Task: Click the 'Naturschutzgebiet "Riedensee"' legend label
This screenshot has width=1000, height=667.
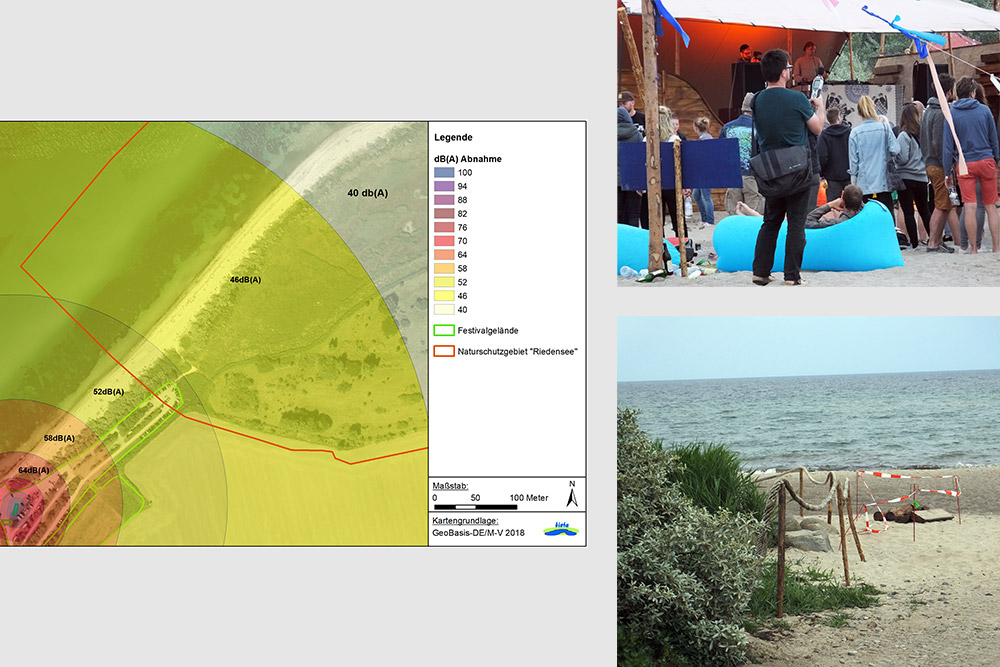Action: (x=517, y=351)
